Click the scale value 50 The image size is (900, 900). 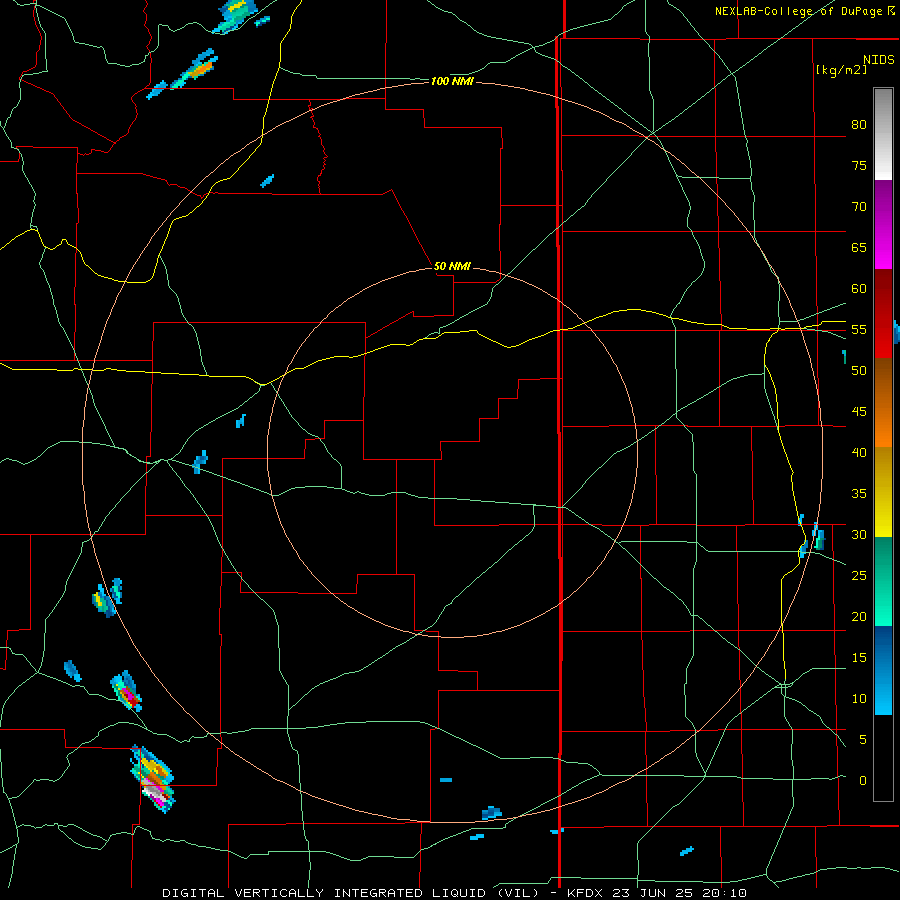(x=859, y=371)
